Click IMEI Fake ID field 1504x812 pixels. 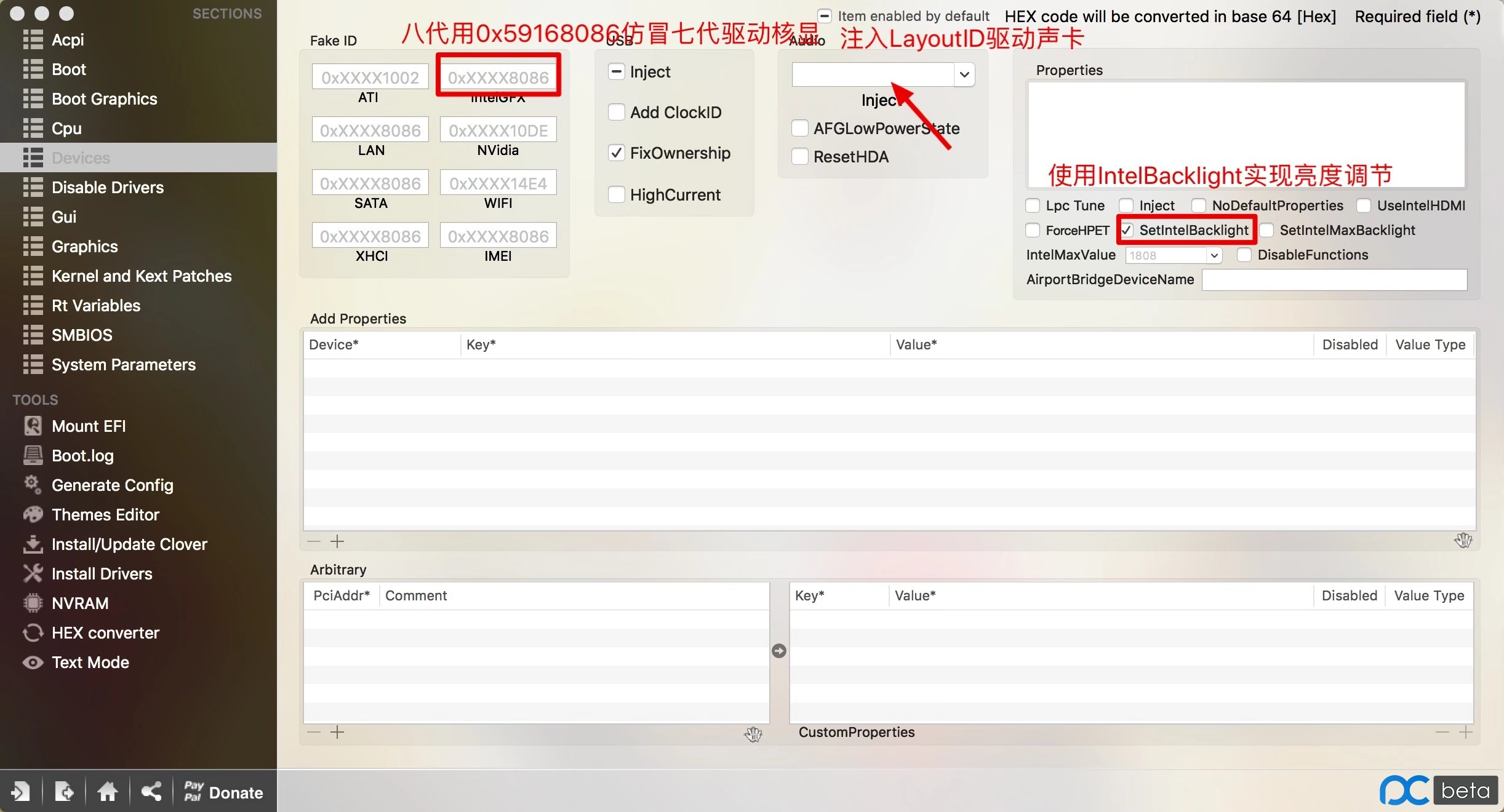click(x=498, y=236)
